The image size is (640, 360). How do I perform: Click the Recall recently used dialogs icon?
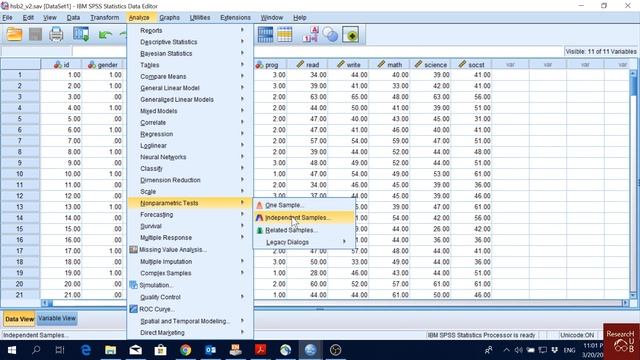(x=81, y=35)
